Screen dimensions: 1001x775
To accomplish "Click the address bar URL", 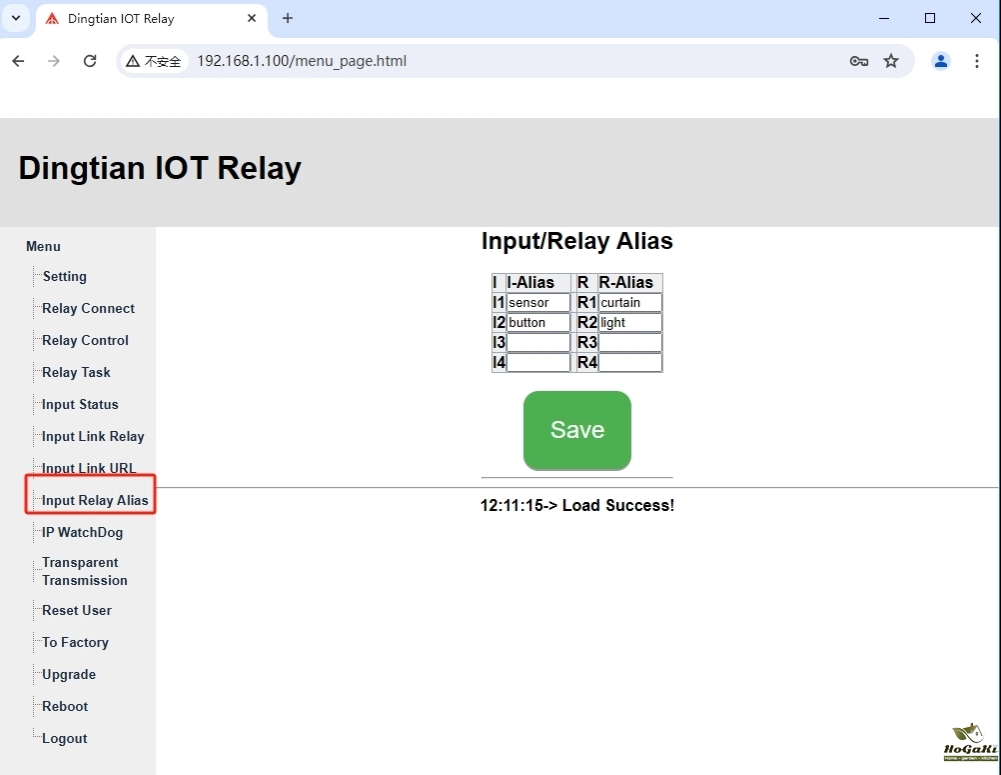I will coord(301,61).
